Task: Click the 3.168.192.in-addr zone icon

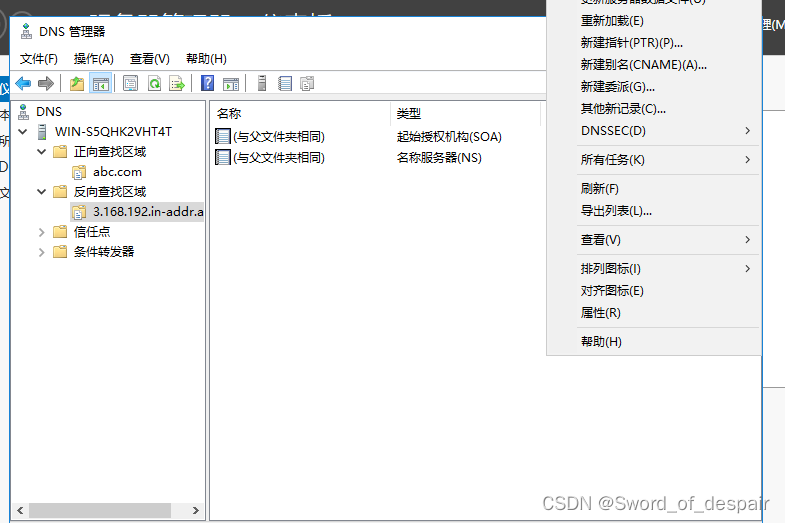Action: point(79,212)
